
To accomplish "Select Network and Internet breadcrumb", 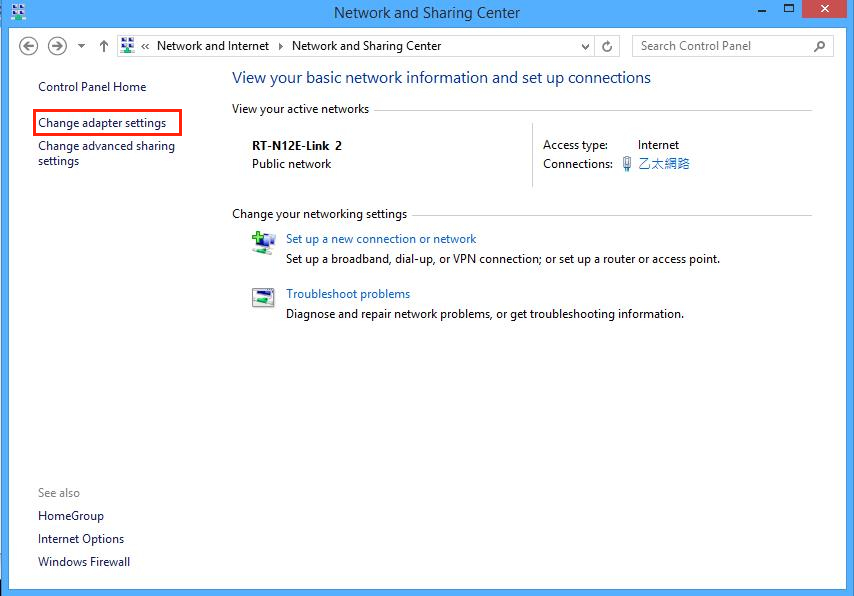I will coord(212,46).
